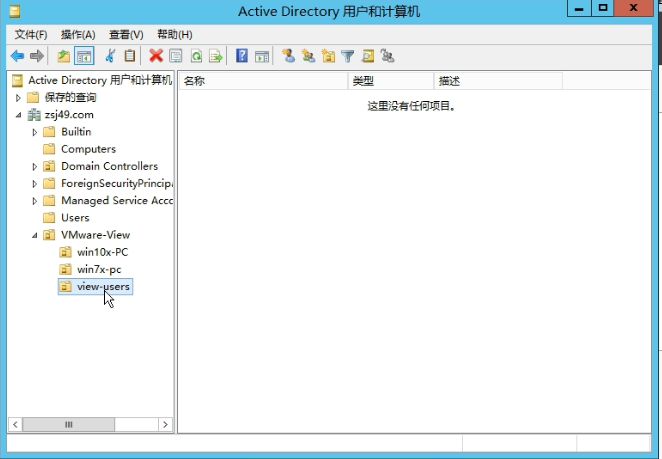Collapse the VMware-View OU
Image resolution: width=662 pixels, height=459 pixels.
coord(35,235)
